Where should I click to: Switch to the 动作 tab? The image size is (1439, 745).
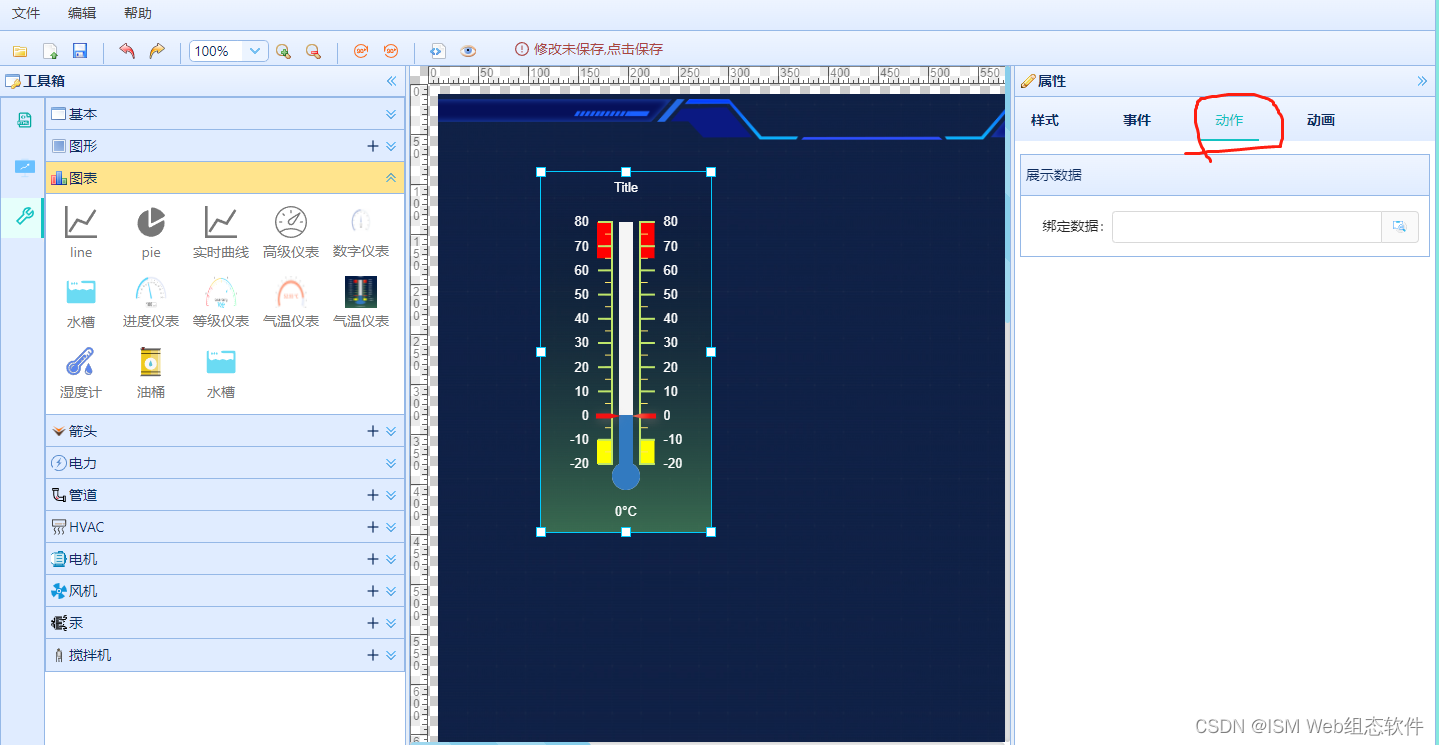pos(1229,120)
